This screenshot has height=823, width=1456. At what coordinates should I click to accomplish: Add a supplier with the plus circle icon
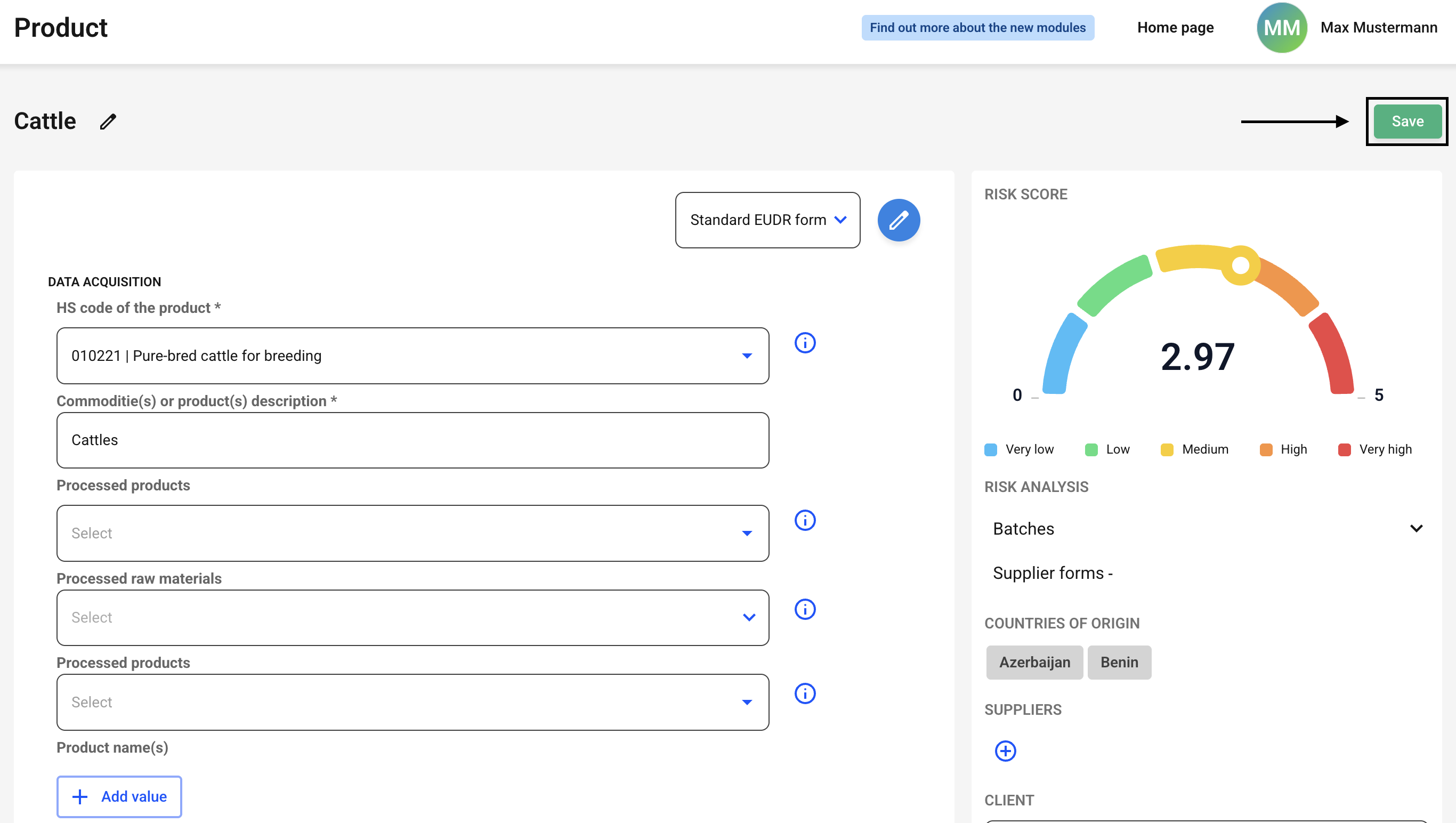tap(1005, 751)
